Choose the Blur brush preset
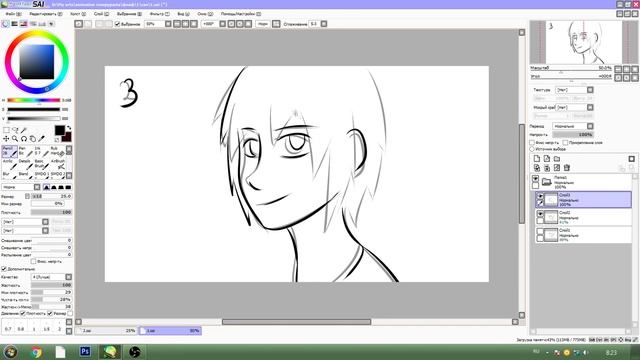This screenshot has height=360, width=640. pyautogui.click(x=10, y=175)
